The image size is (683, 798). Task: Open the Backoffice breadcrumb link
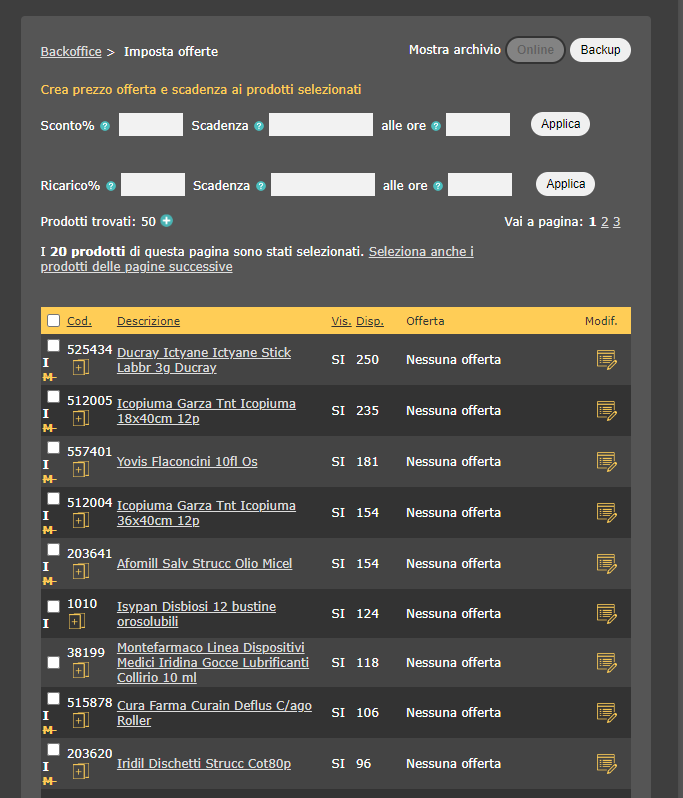tap(70, 51)
